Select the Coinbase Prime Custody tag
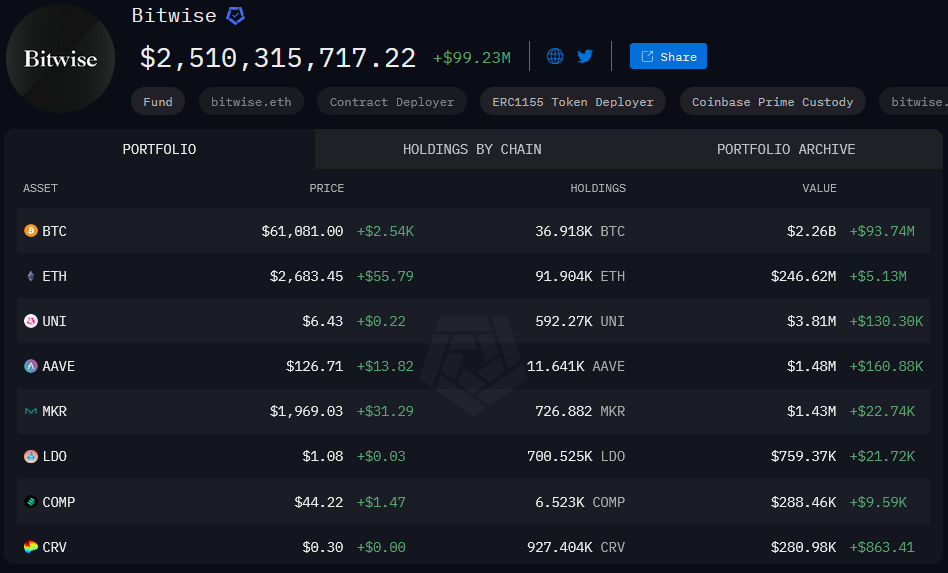This screenshot has width=948, height=573. coord(772,102)
